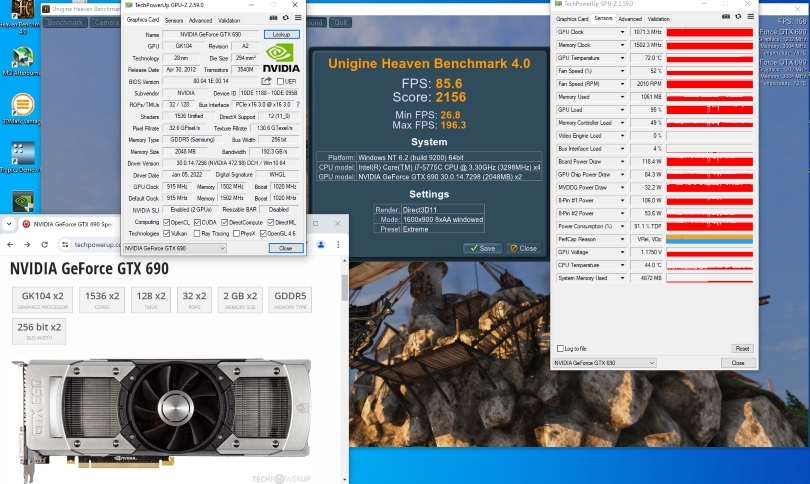Image resolution: width=810 pixels, height=484 pixels.
Task: Click the browser tab list chevron
Action: tap(9, 224)
